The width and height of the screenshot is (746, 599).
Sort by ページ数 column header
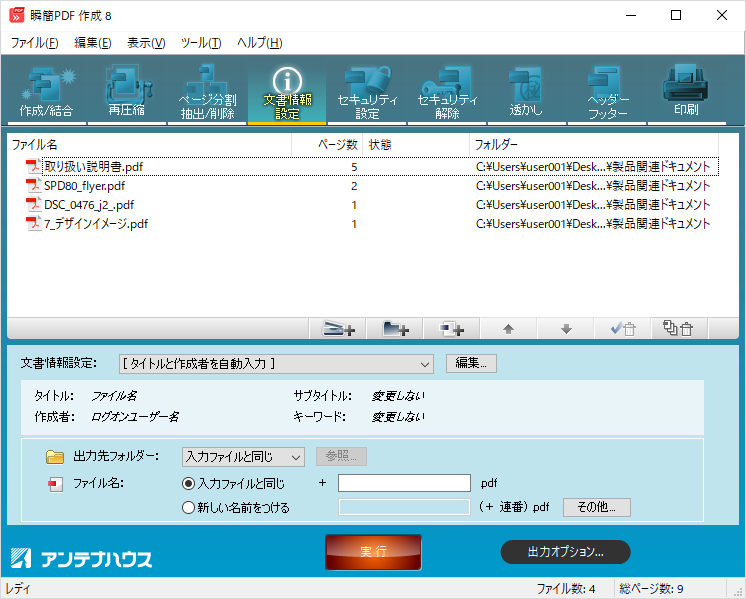327,145
